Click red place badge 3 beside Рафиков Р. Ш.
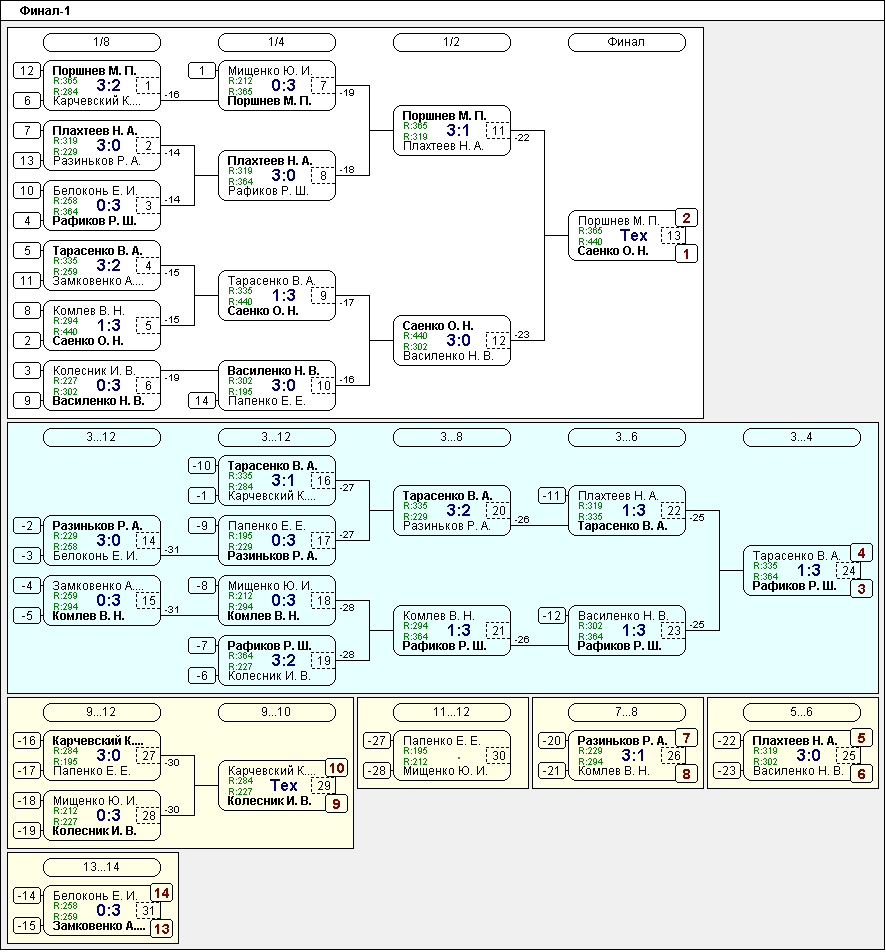 861,588
